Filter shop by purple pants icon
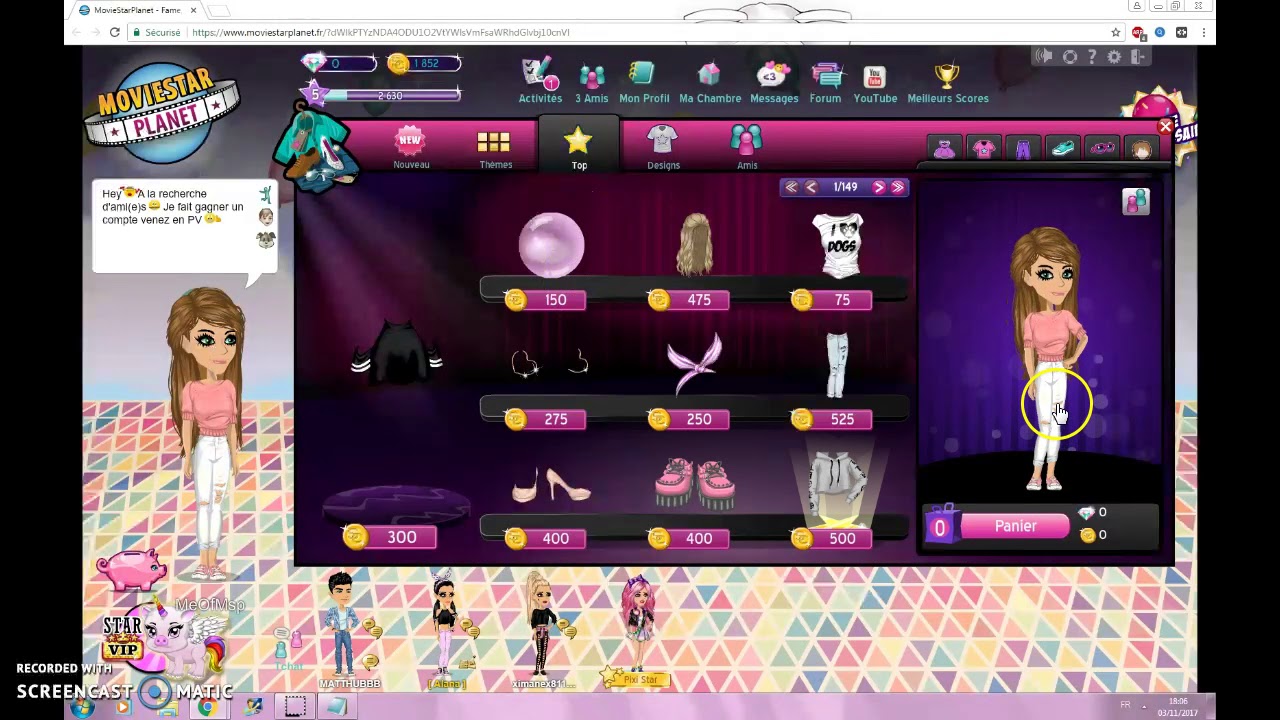 pos(1023,149)
